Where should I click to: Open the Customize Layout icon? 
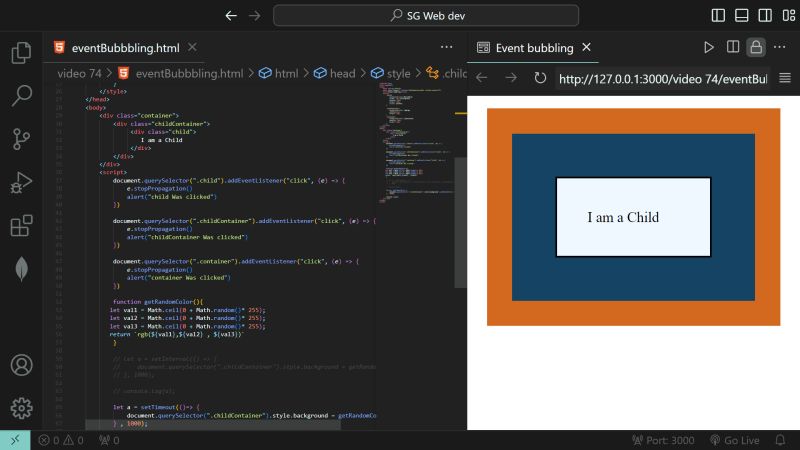[789, 15]
